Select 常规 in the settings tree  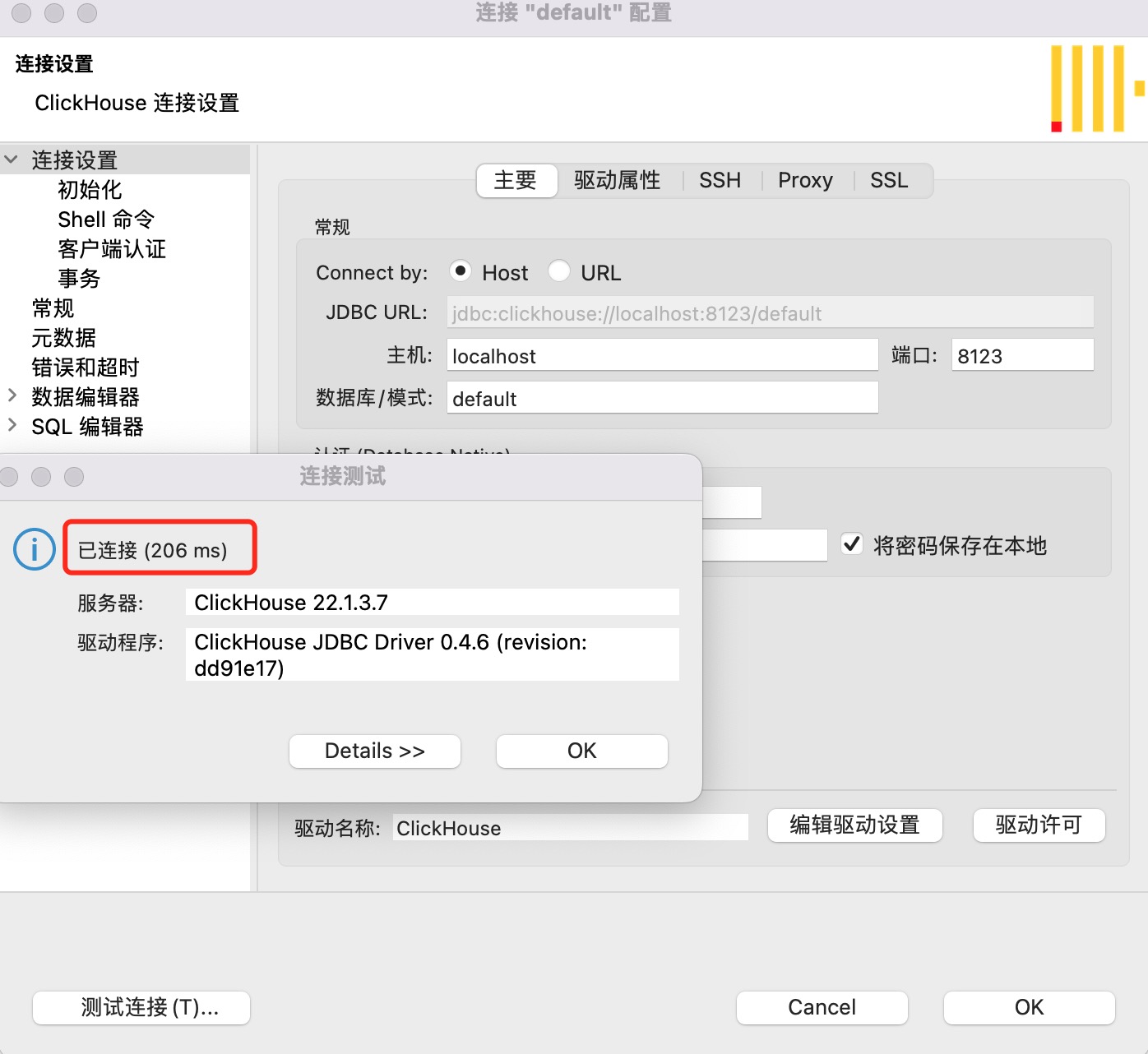coord(53,308)
